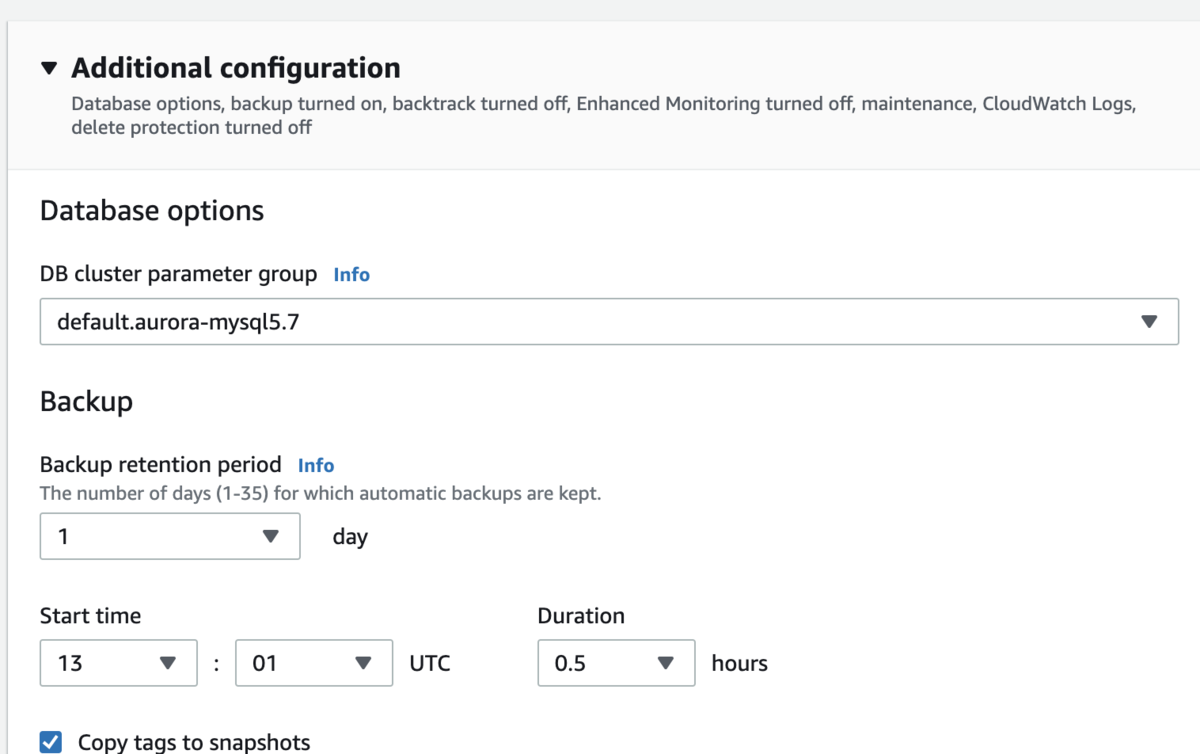Click the DB cluster parameter group label
The image size is (1200, 754).
point(178,274)
